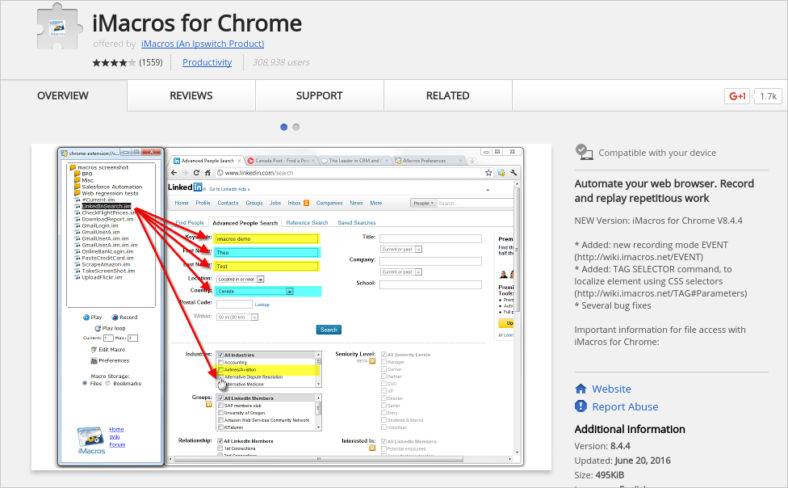Click the NEW Version: iMacros for Chrome V8.4.4 line

click(658, 221)
